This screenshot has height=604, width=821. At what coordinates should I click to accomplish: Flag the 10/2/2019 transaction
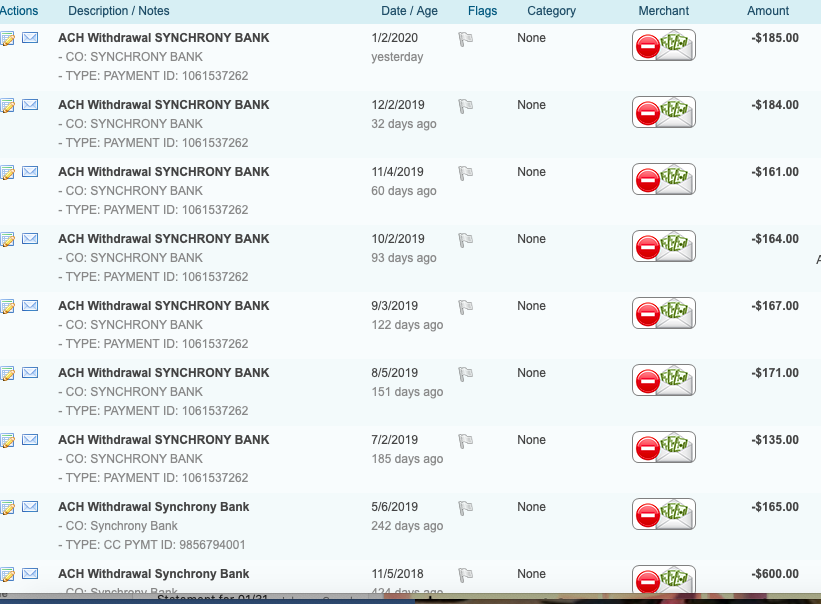click(x=465, y=240)
